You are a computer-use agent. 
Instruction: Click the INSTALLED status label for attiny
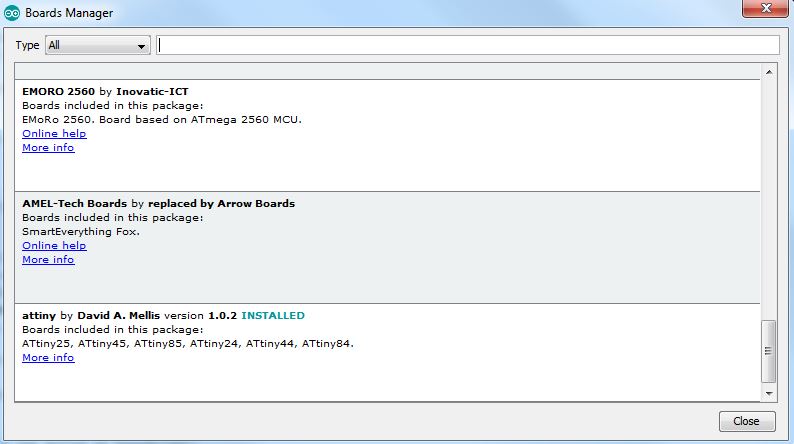pyautogui.click(x=273, y=315)
